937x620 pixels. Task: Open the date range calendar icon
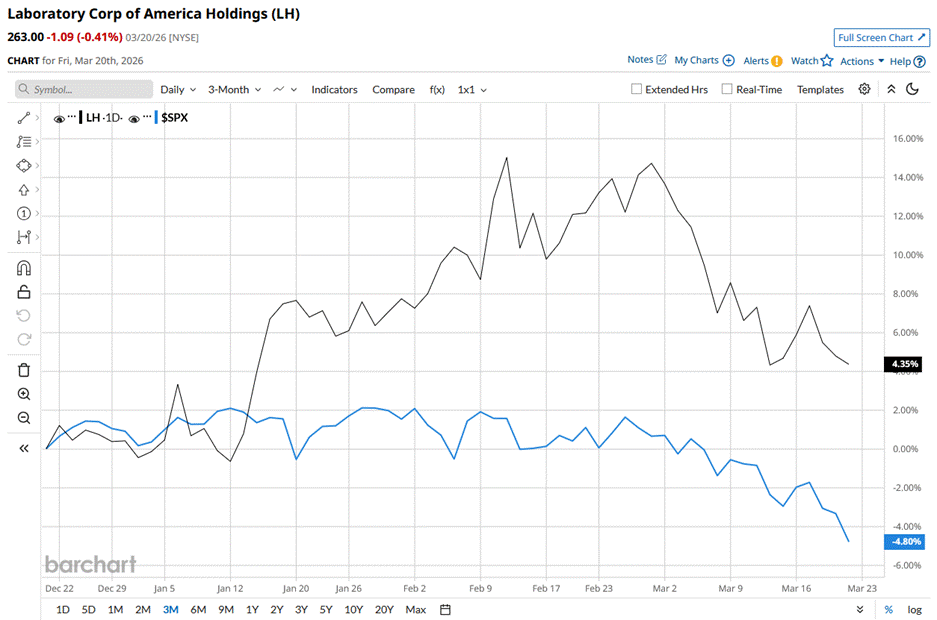pyautogui.click(x=445, y=609)
